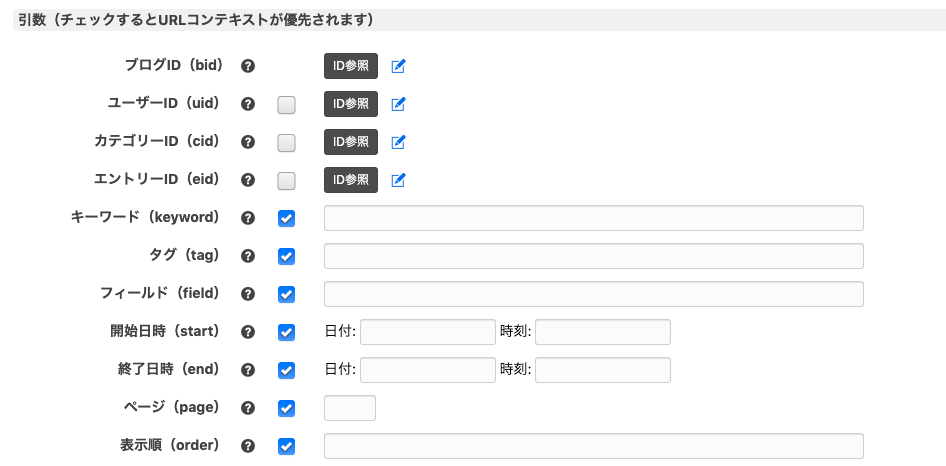The height and width of the screenshot is (466, 946).
Task: Click the edit pencil icon for ブログID
Action: (398, 66)
